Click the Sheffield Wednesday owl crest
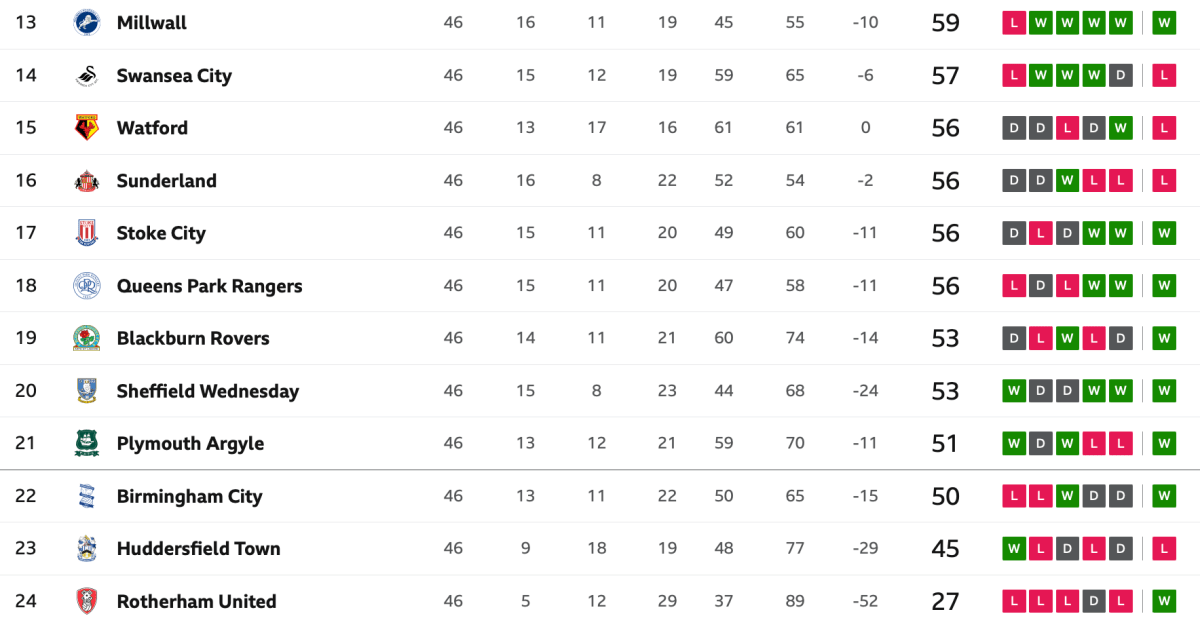The height and width of the screenshot is (631, 1200). pyautogui.click(x=87, y=391)
